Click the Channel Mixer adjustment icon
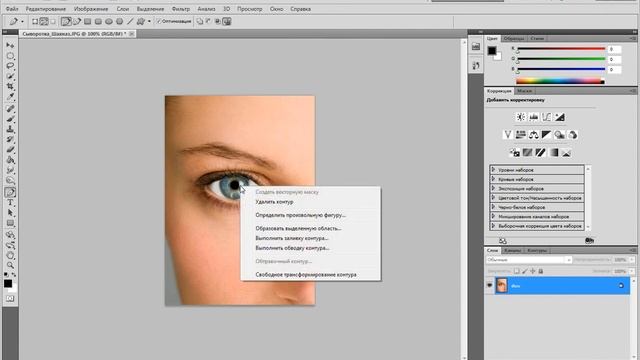Viewport: 640px width, 360px height. pos(573,135)
